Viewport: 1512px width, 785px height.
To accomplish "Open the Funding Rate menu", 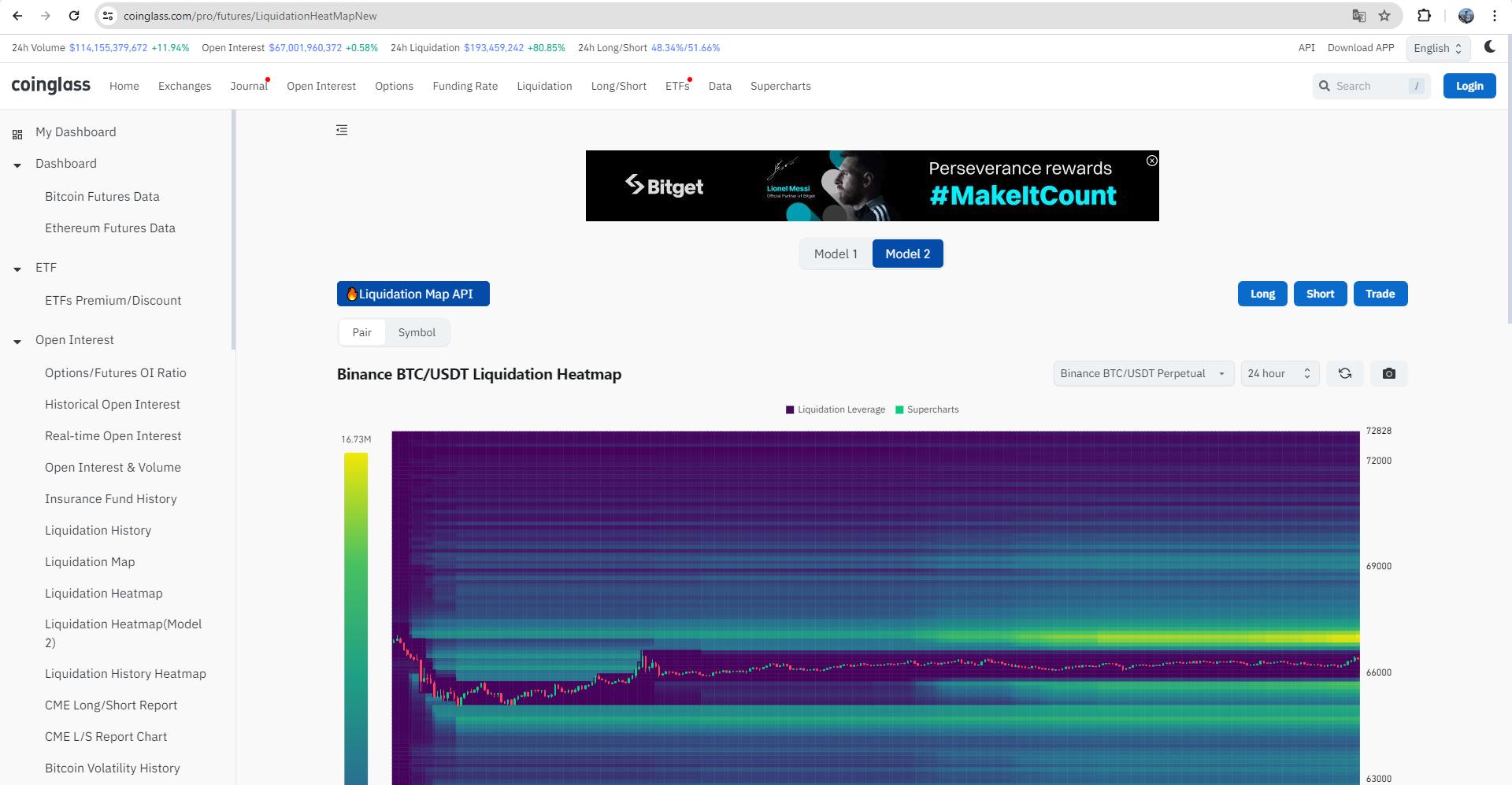I will 465,86.
